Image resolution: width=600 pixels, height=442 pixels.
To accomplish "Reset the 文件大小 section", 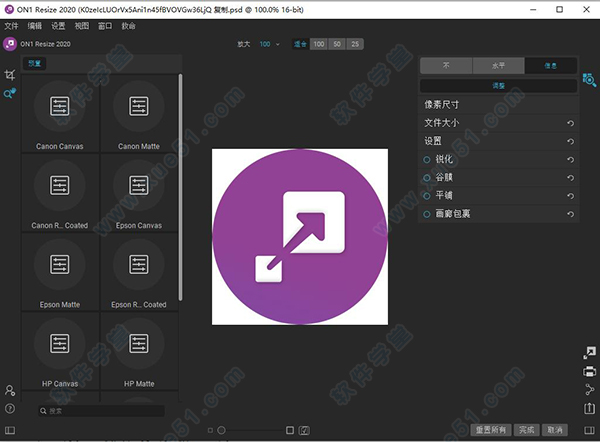I will pos(571,123).
